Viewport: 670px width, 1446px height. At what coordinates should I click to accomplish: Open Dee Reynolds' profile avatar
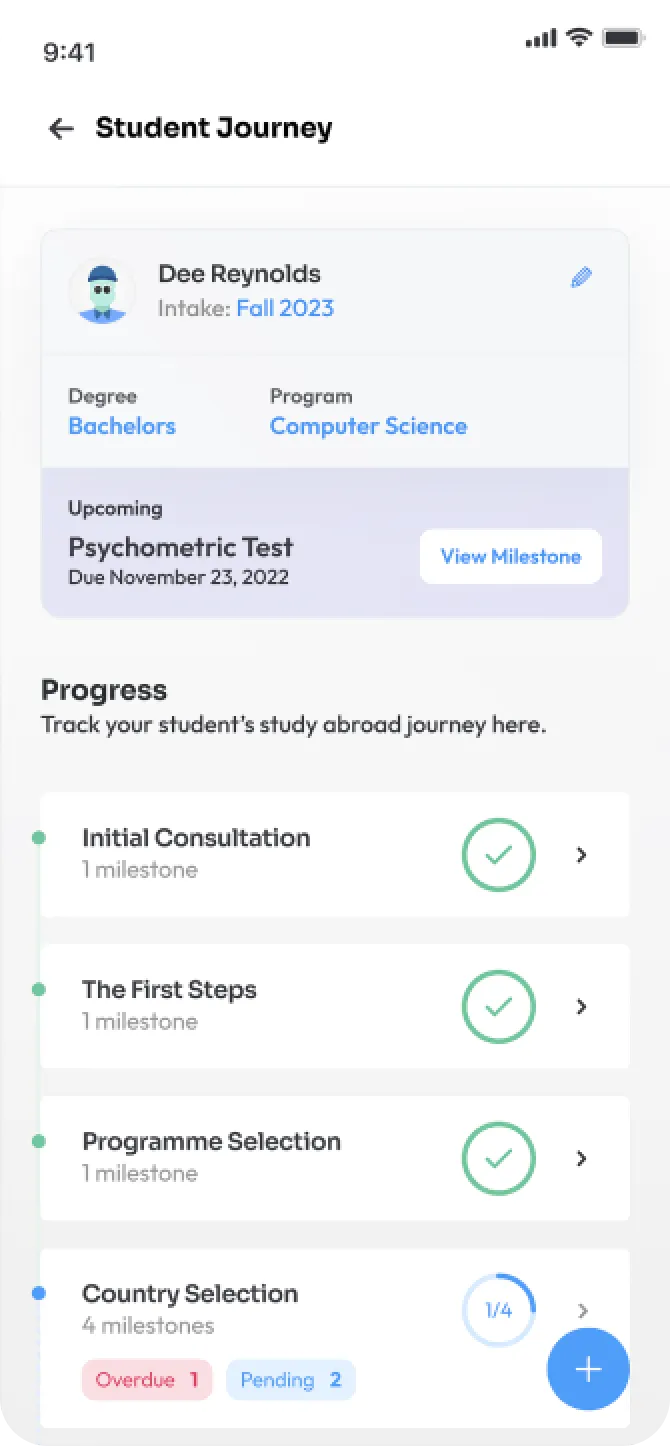(x=102, y=290)
